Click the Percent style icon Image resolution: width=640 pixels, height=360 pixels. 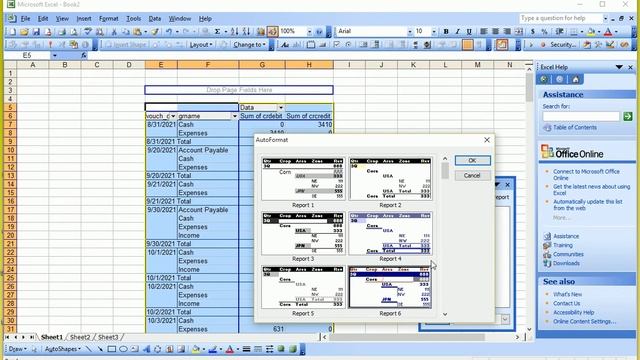544,31
